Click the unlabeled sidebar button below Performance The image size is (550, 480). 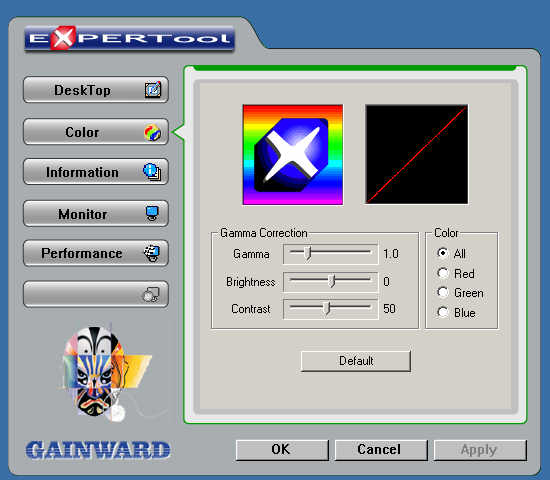pyautogui.click(x=96, y=294)
